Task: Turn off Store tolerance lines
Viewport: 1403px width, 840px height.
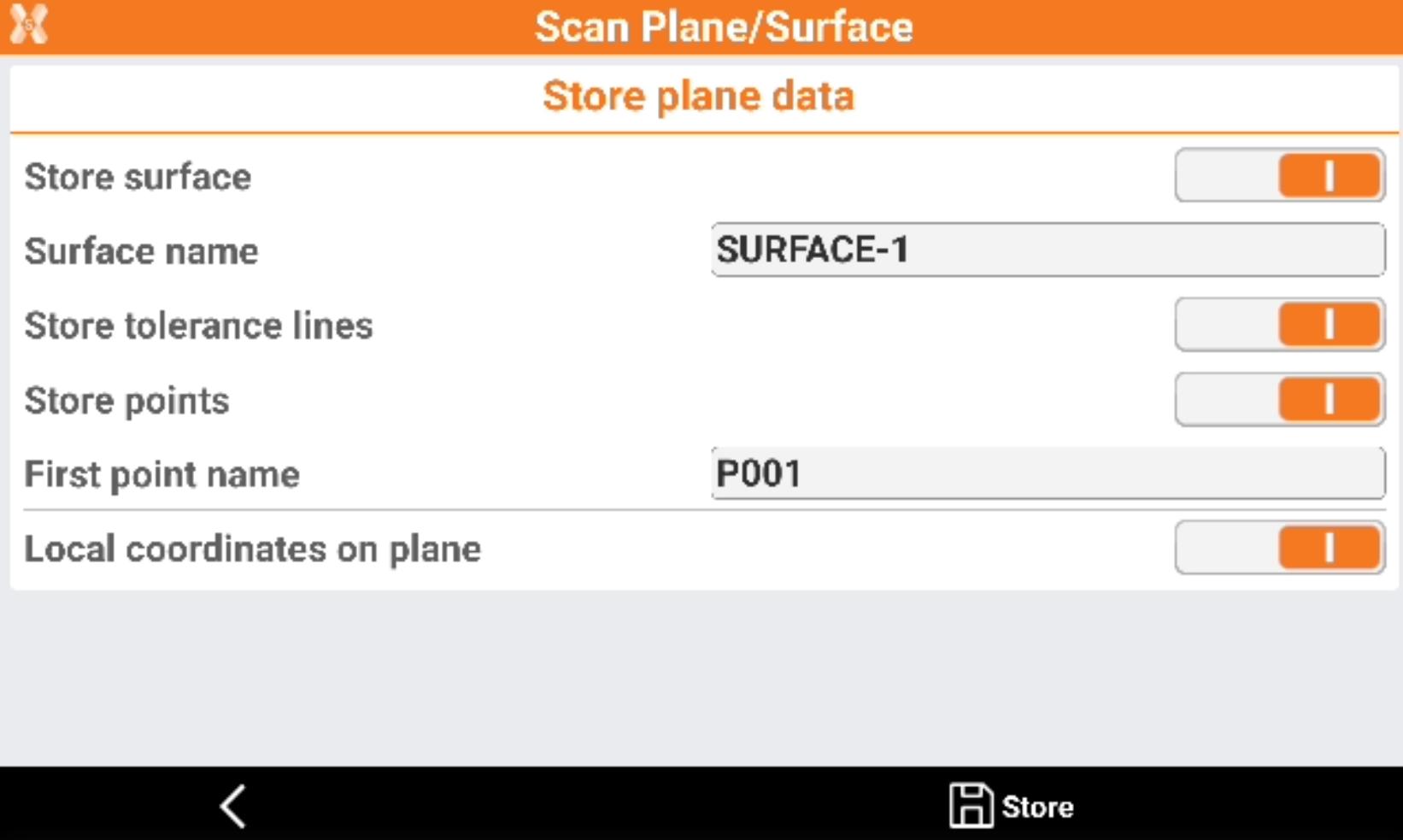Action: (x=1279, y=325)
